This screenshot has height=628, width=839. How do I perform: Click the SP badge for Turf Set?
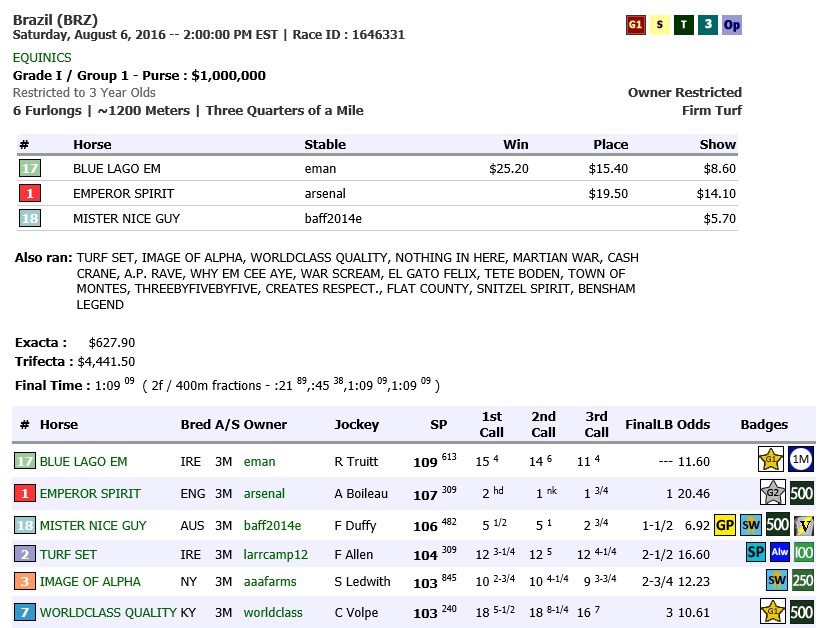(756, 552)
